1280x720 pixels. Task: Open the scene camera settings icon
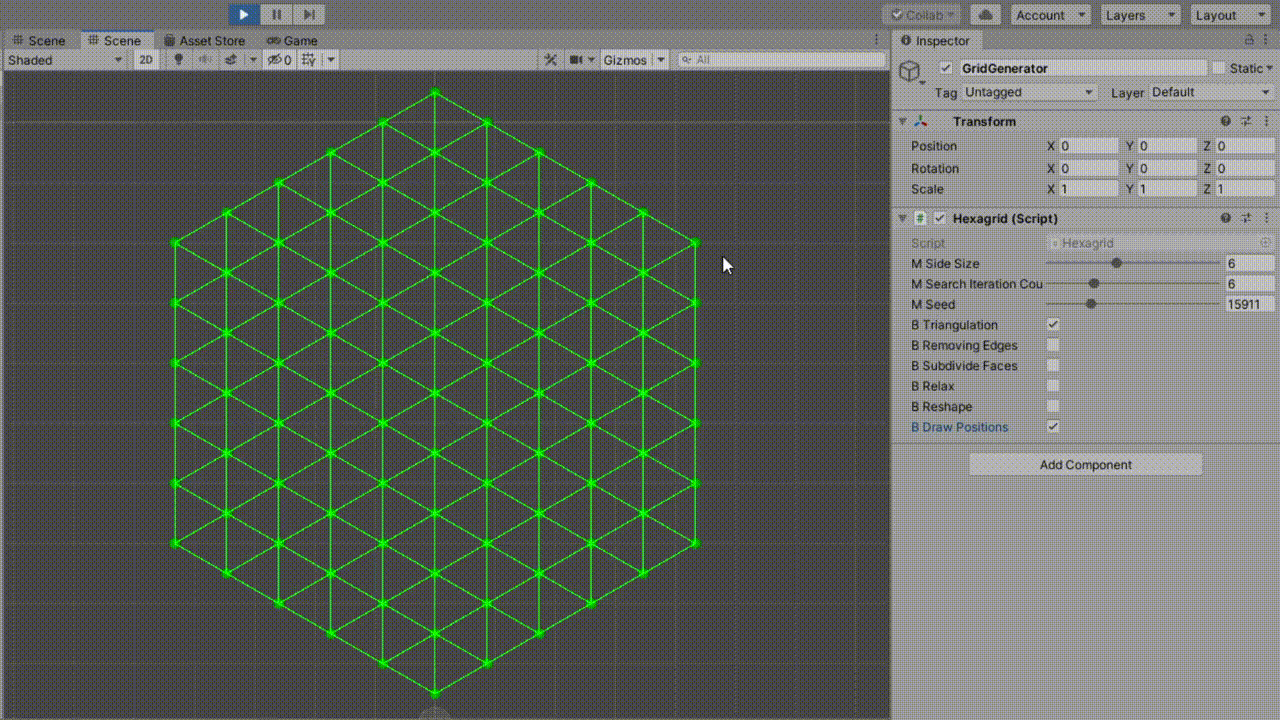[x=576, y=60]
